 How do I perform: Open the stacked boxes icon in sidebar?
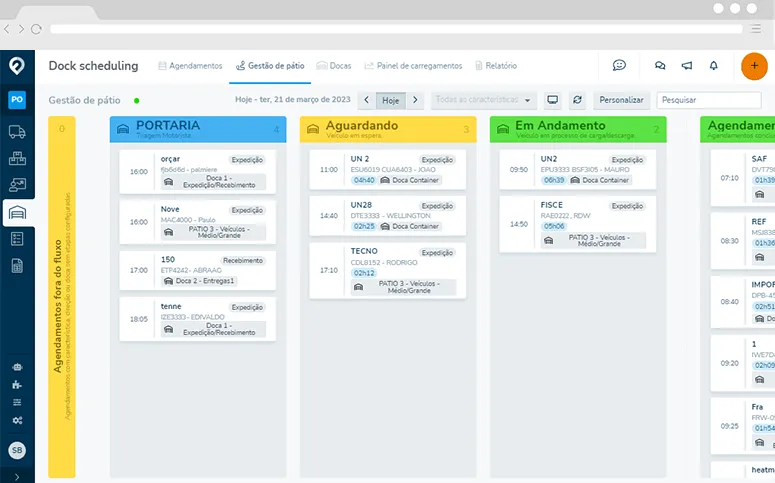point(17,158)
